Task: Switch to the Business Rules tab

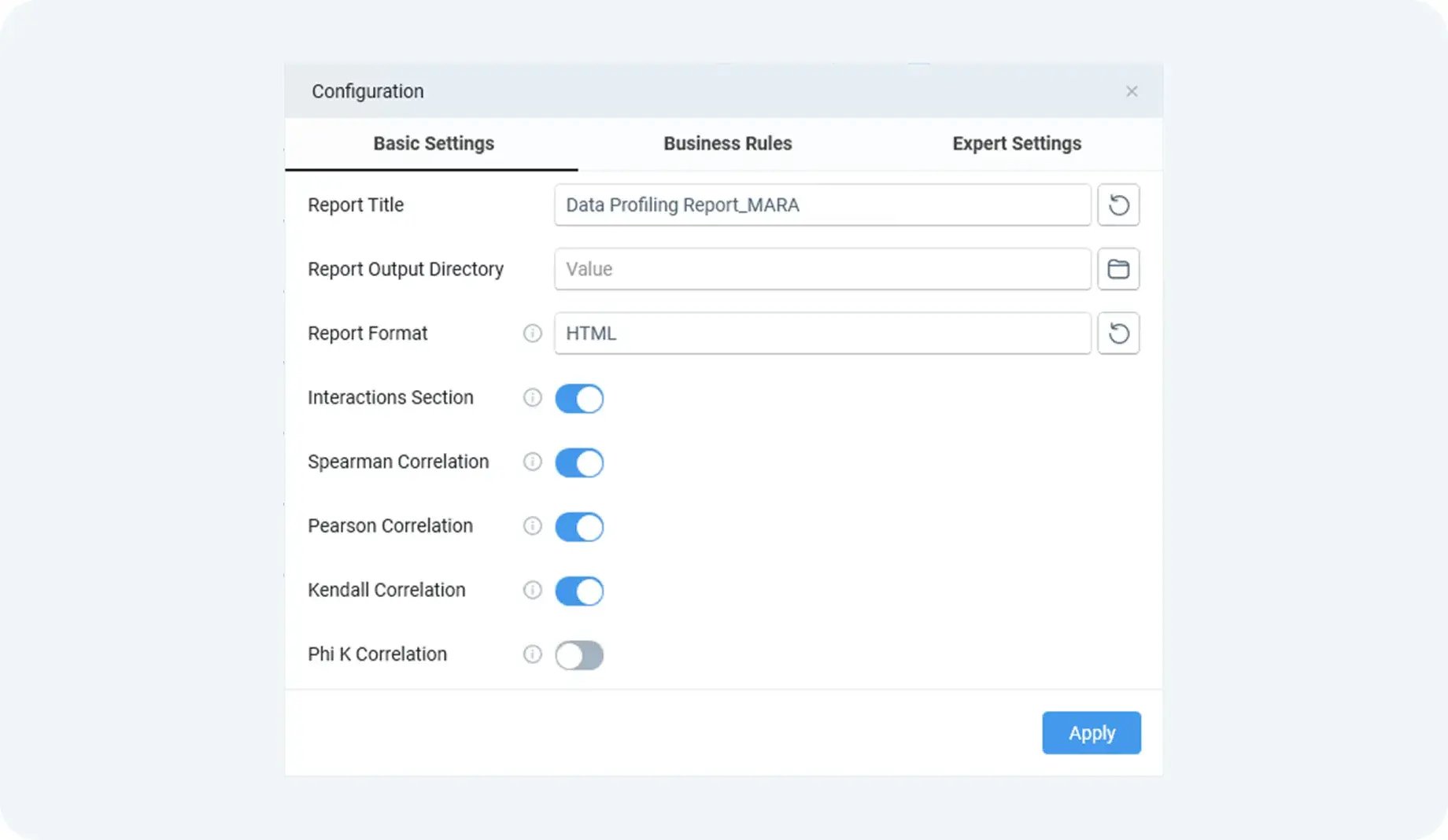Action: pos(727,144)
